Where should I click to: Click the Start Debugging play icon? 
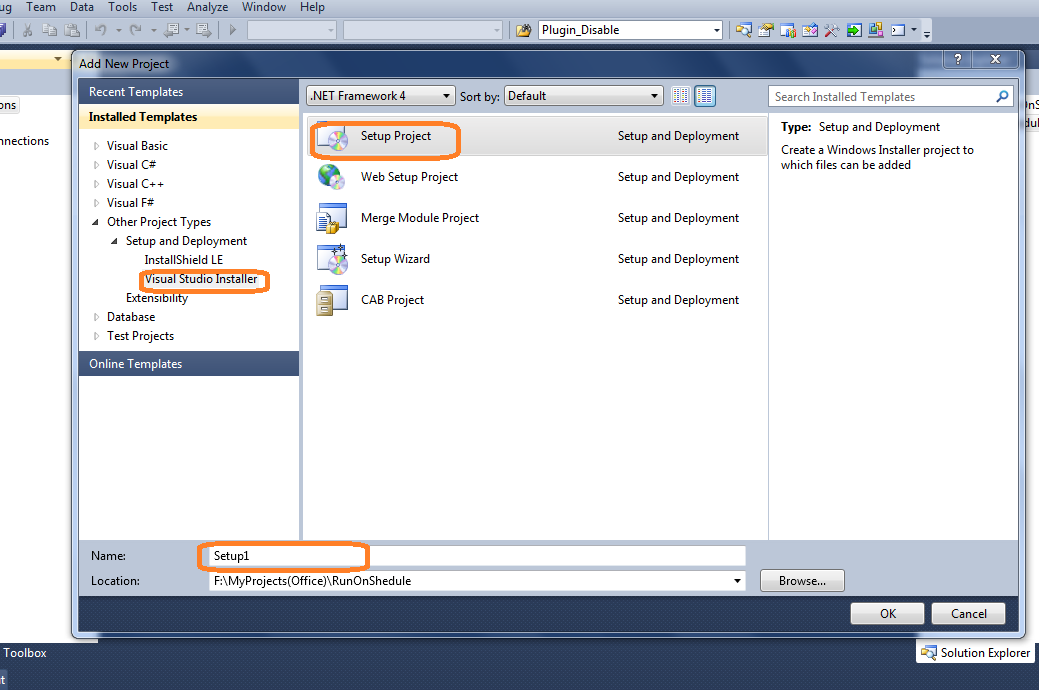(233, 30)
